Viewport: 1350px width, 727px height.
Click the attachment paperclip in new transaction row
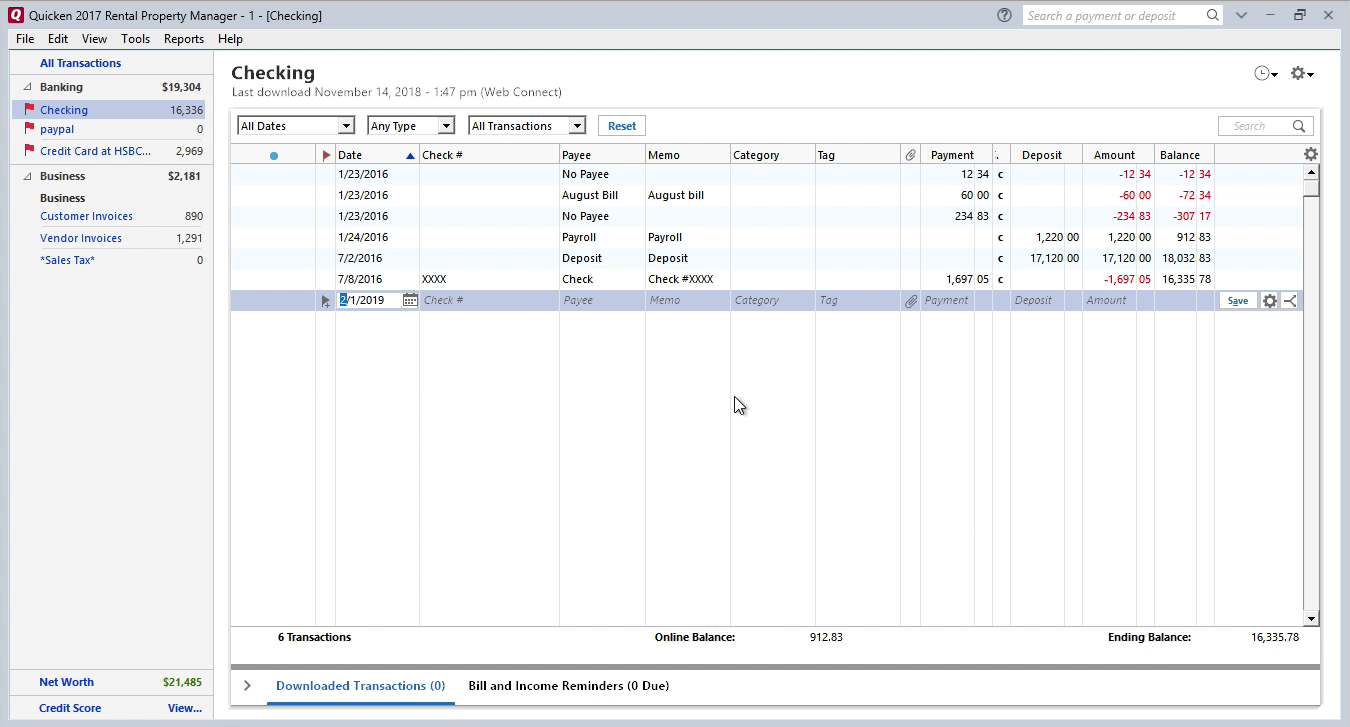[x=910, y=300]
